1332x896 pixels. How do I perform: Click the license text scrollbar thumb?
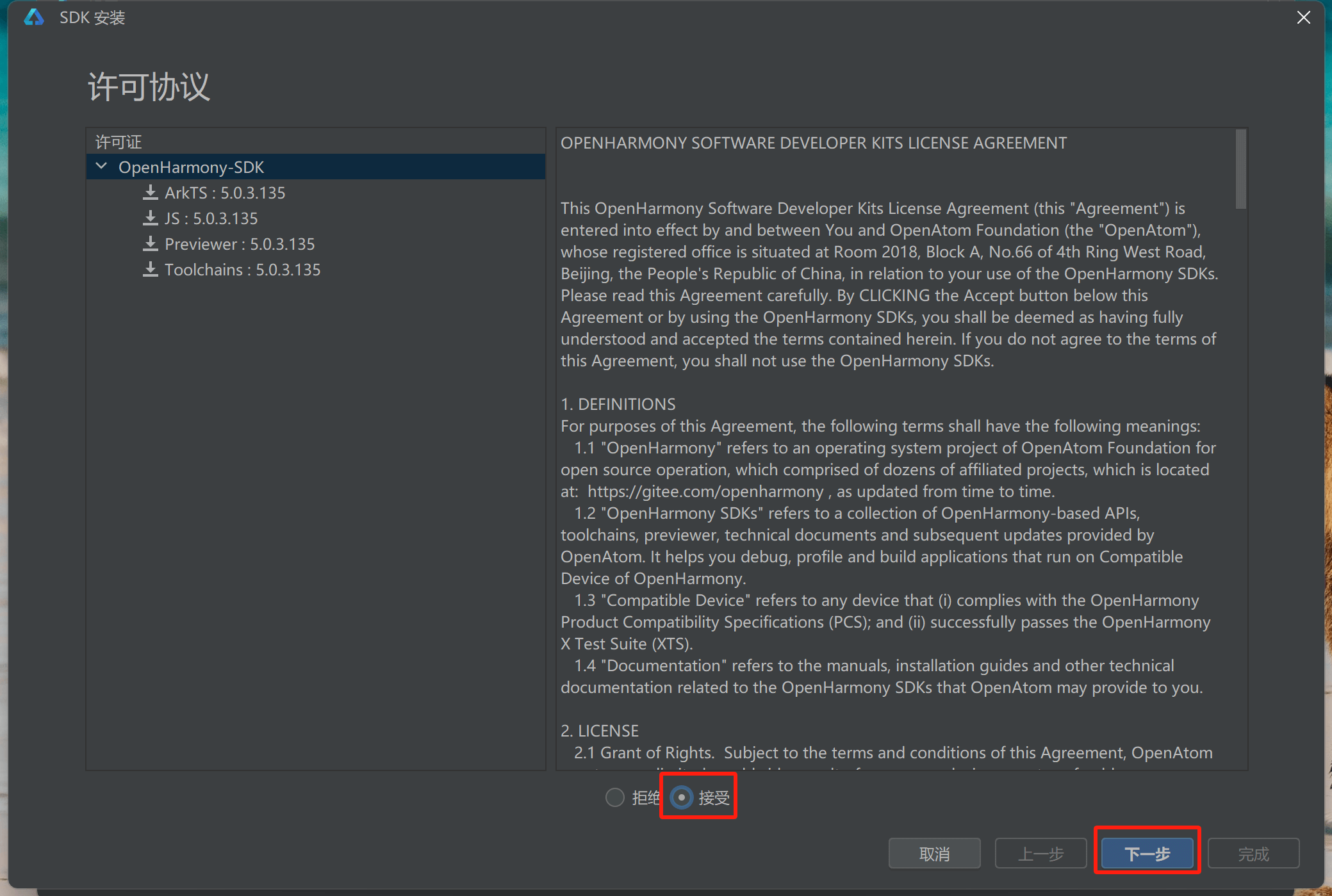[x=1240, y=168]
